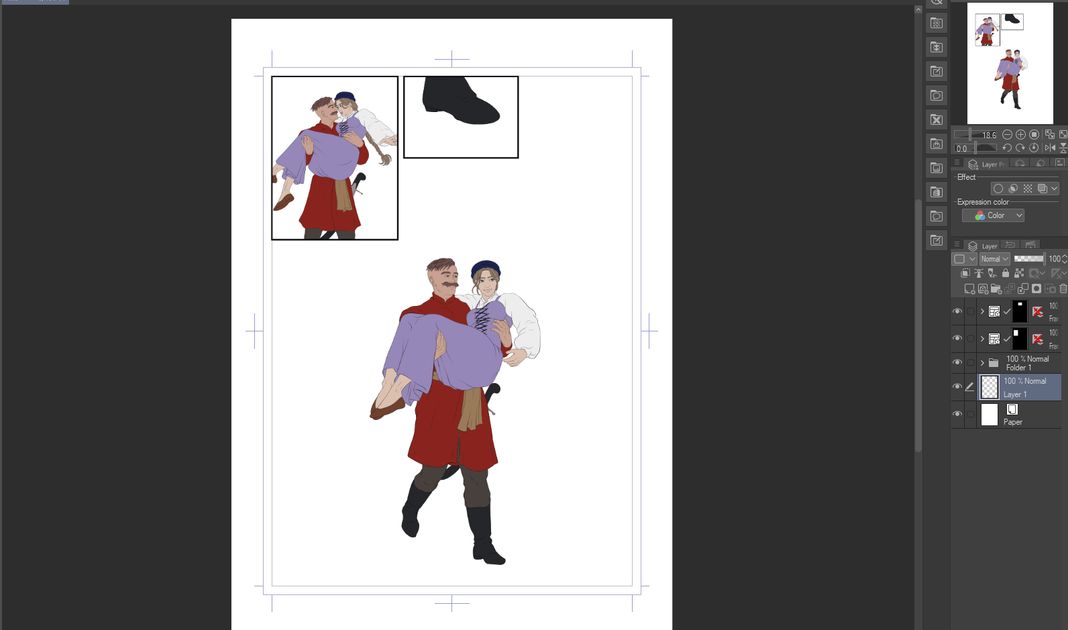The height and width of the screenshot is (630, 1068).
Task: Select the border effect circle icon
Action: point(998,188)
